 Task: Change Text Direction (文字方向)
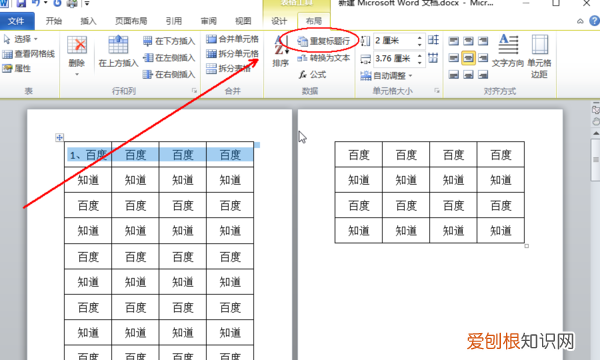(507, 51)
